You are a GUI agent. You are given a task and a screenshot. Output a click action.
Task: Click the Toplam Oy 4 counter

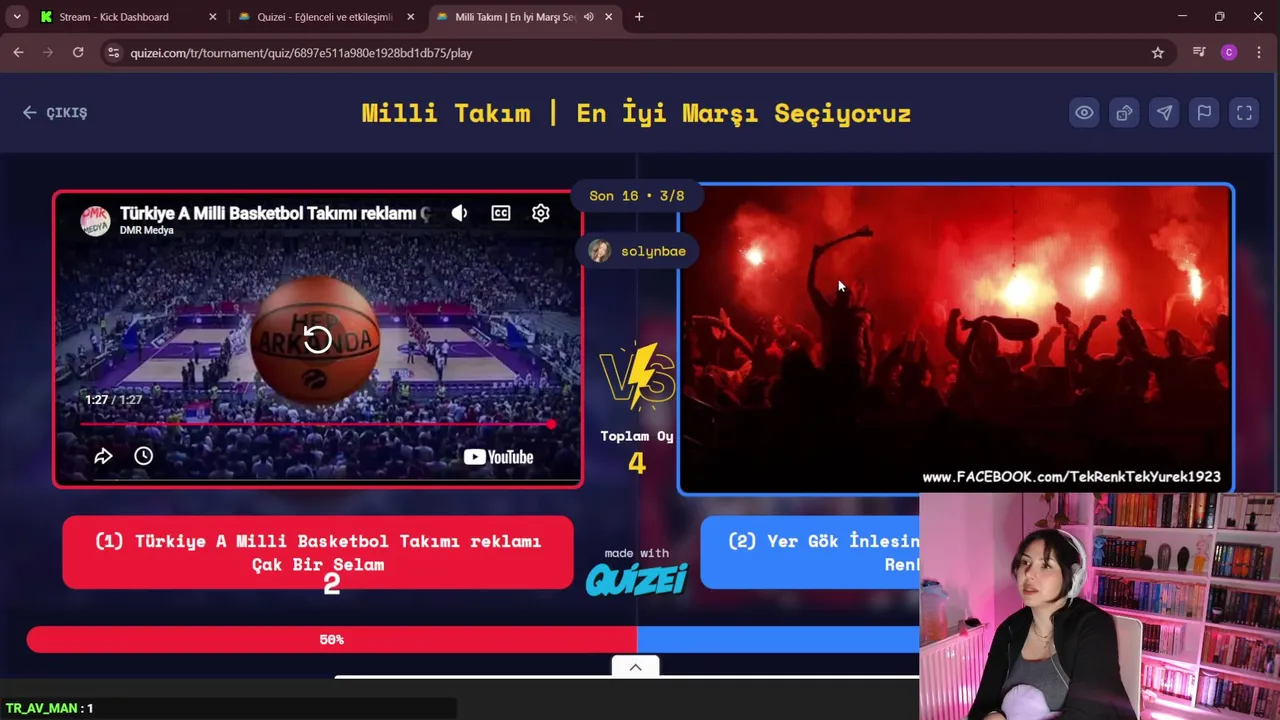[637, 451]
